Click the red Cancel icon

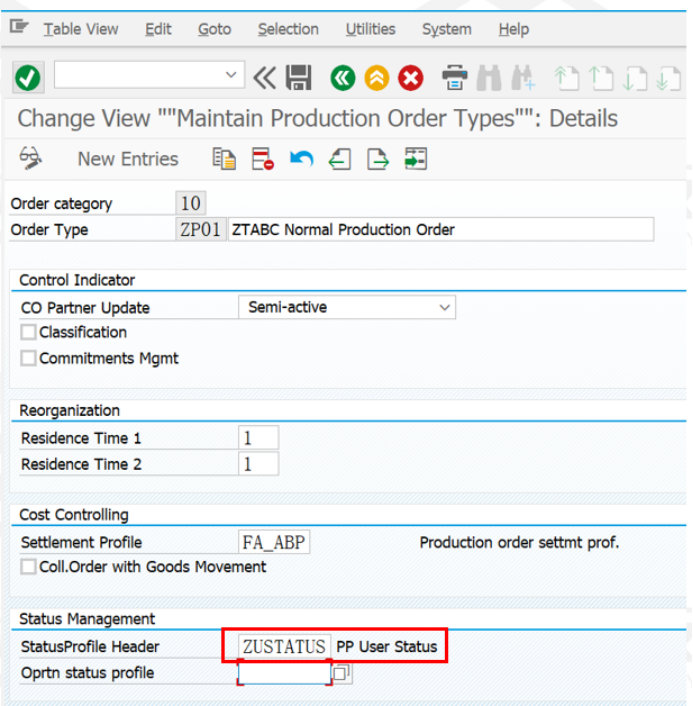[x=411, y=77]
